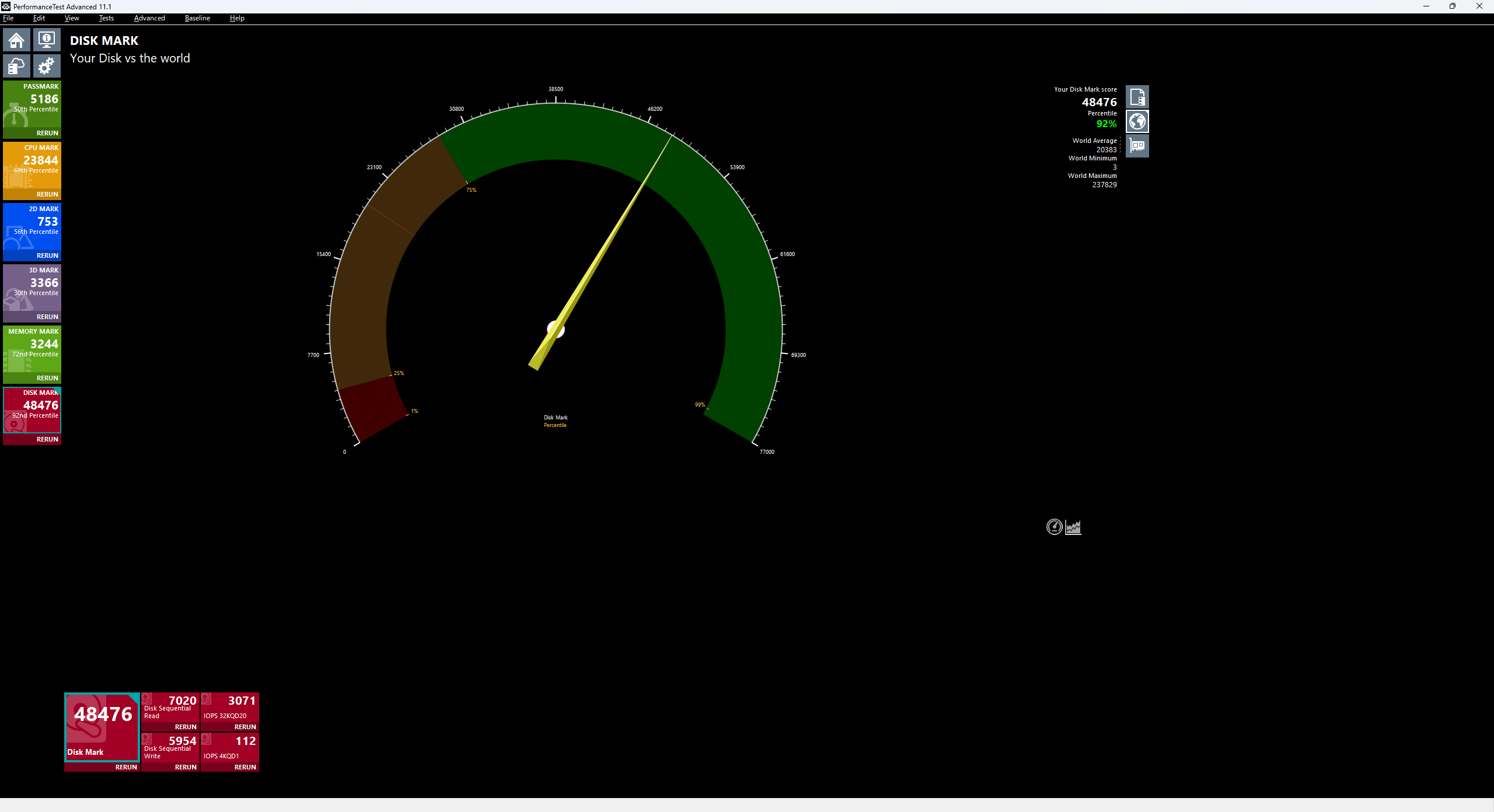Switch to the gauge dial view icon
1494x812 pixels.
[1054, 527]
